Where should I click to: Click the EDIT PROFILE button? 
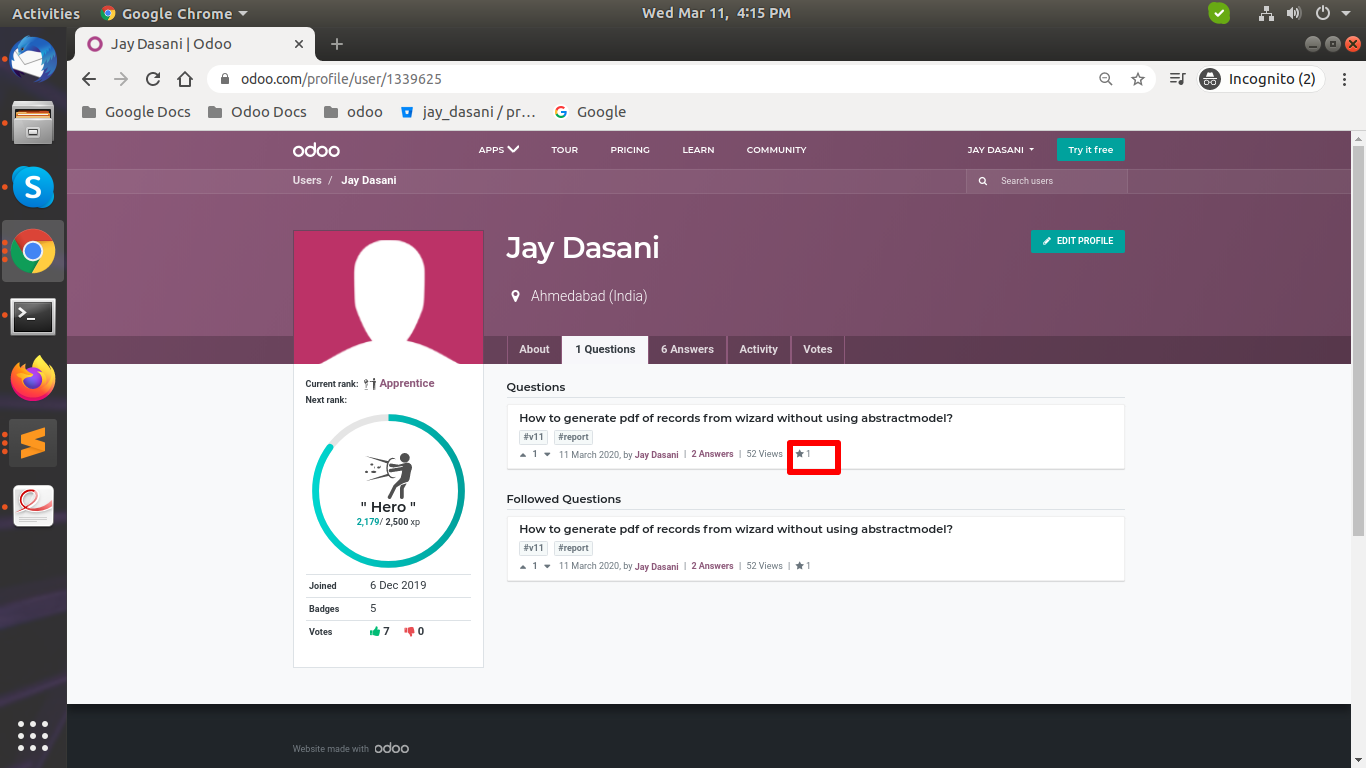[1078, 241]
